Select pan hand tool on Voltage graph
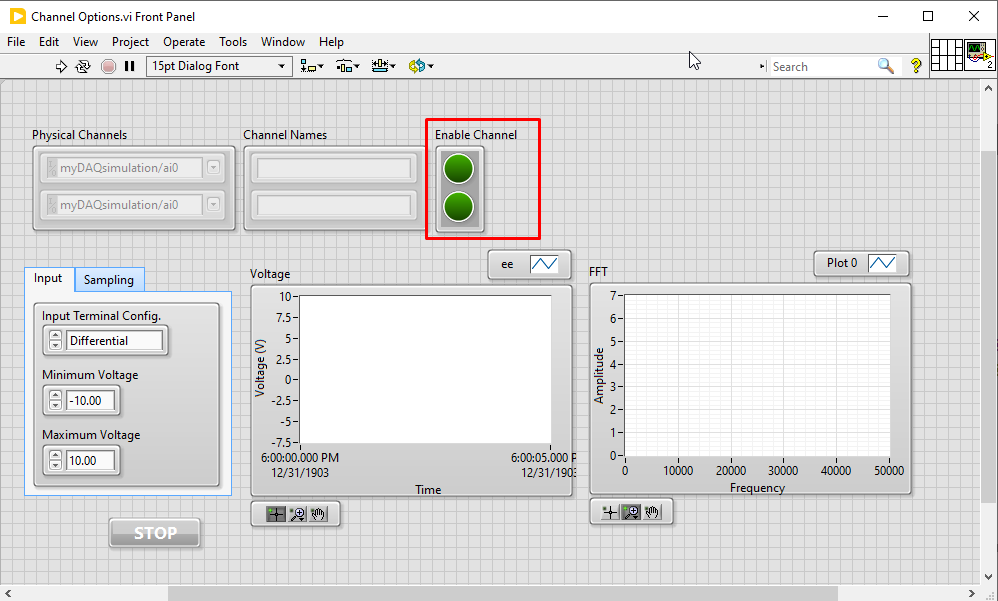998x601 pixels. coord(318,514)
